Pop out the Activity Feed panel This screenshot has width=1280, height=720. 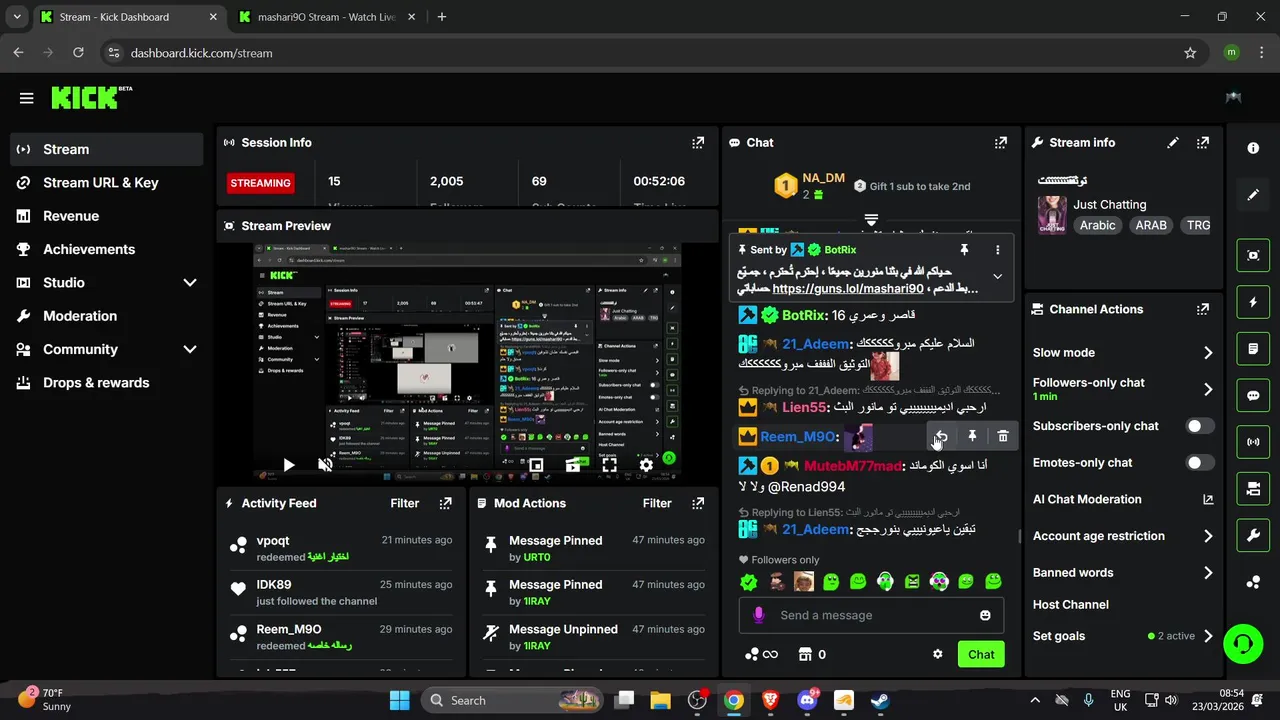tap(446, 504)
